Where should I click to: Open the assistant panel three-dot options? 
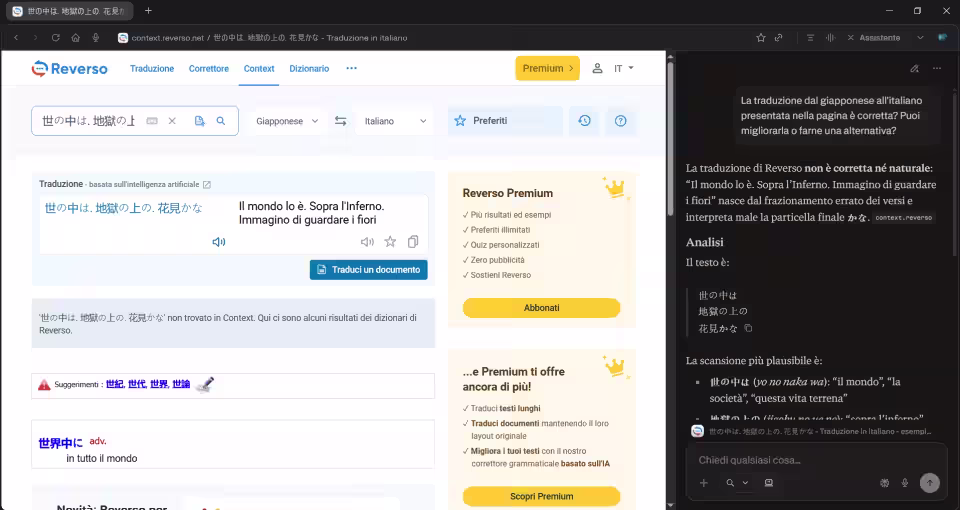tap(937, 69)
